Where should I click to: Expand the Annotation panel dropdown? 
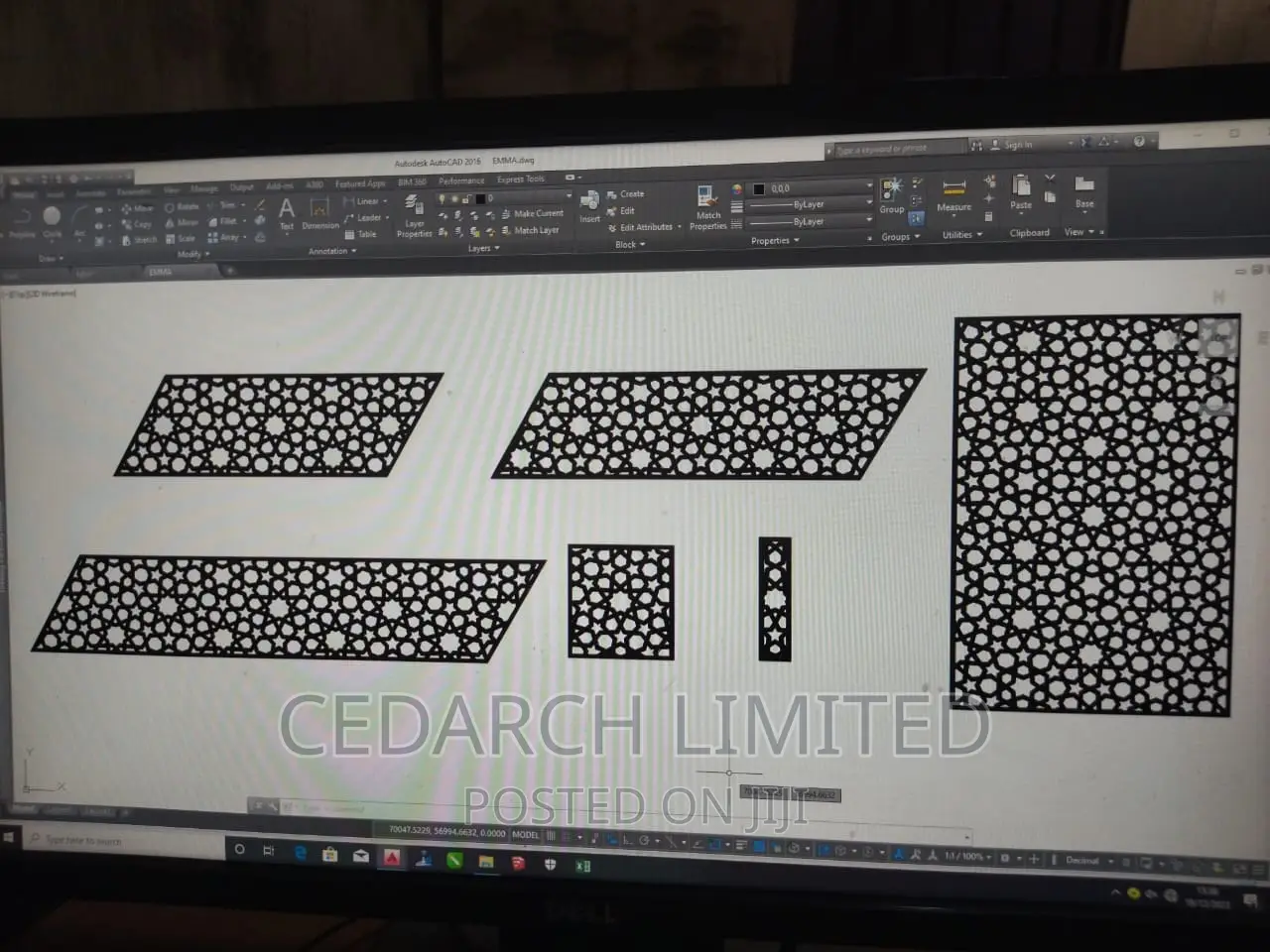click(331, 251)
